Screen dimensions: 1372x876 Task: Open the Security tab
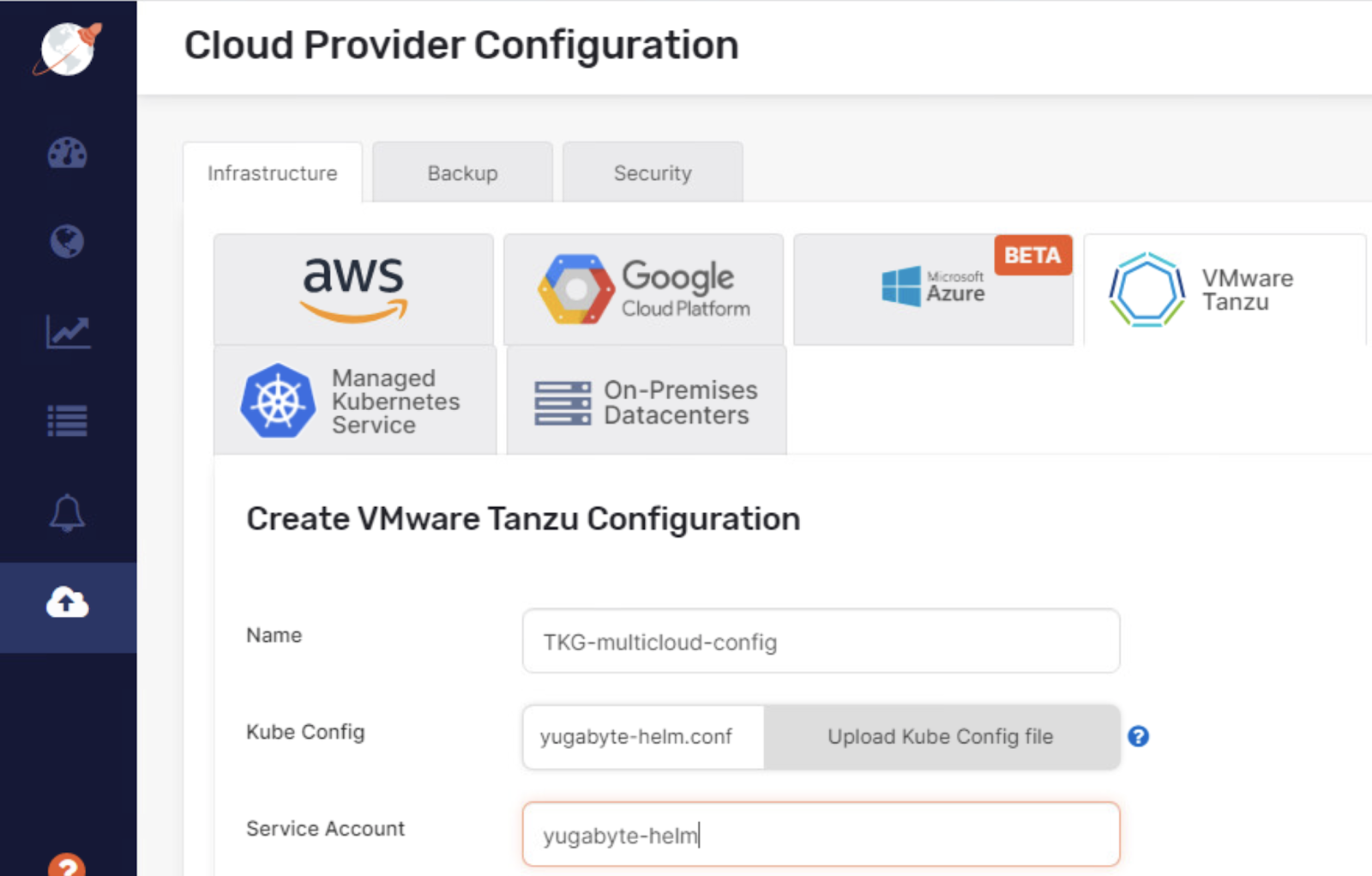(x=652, y=172)
